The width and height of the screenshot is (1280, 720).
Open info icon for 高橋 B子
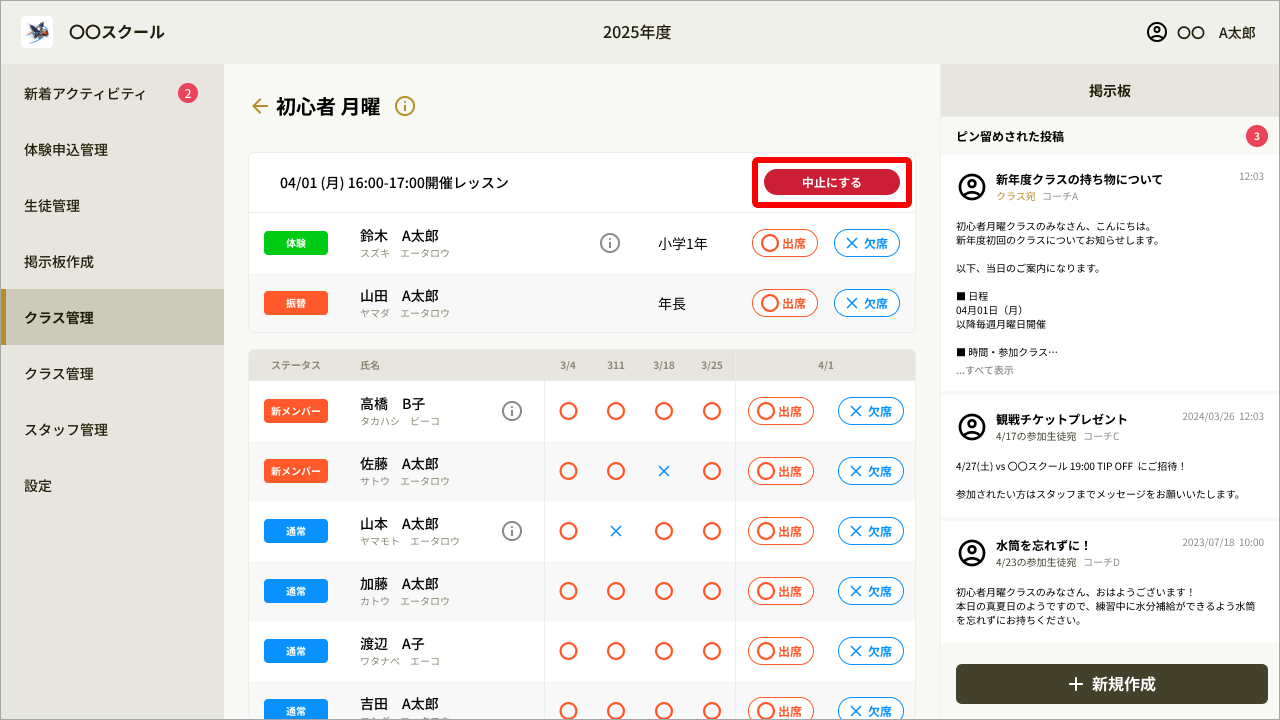click(x=512, y=411)
